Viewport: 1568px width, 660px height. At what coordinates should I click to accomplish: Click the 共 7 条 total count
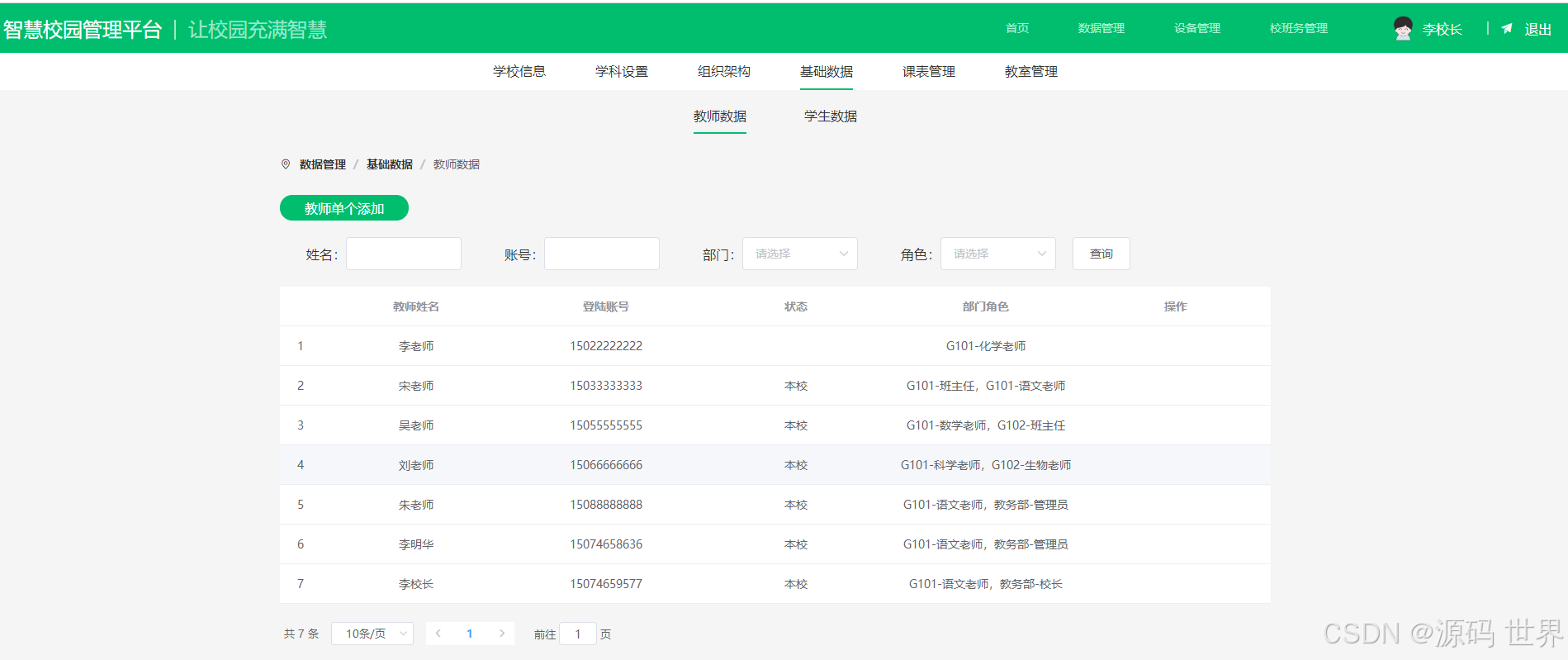tap(301, 634)
